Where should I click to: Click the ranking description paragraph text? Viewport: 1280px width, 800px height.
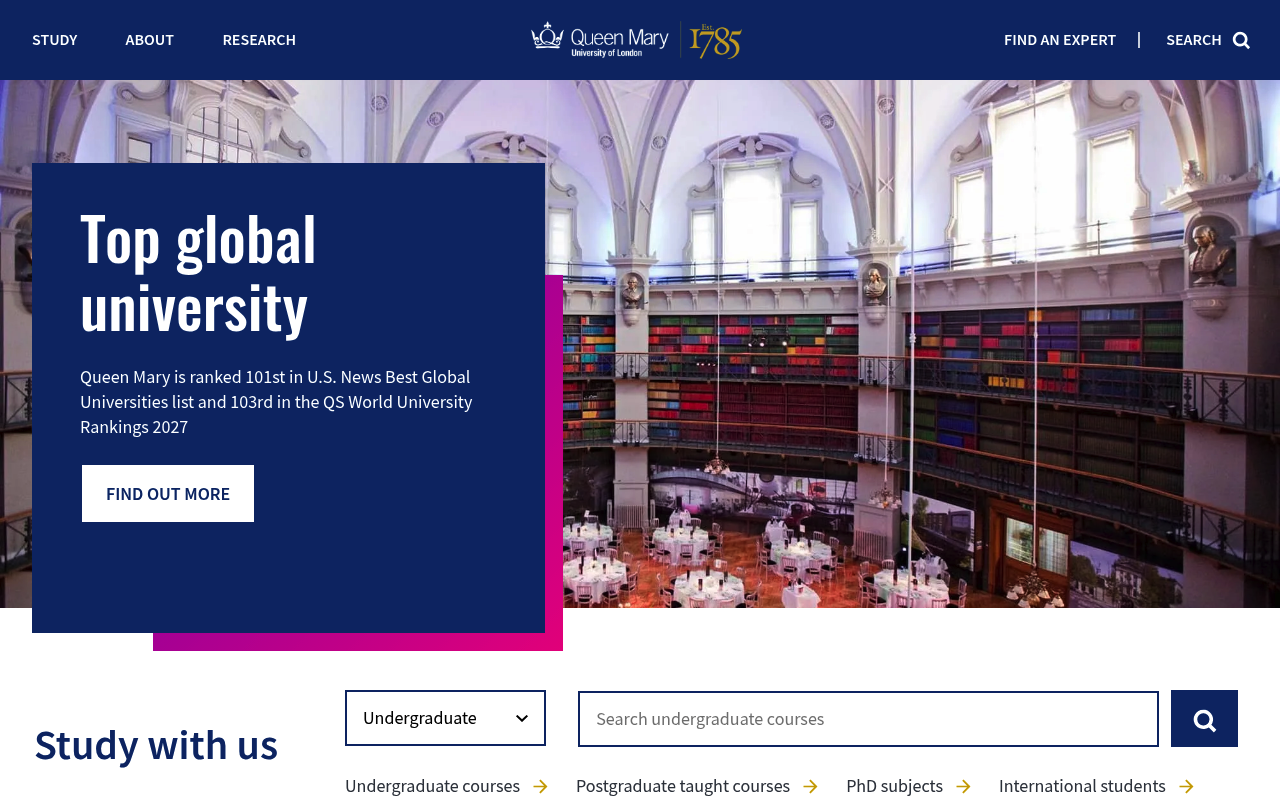click(276, 402)
